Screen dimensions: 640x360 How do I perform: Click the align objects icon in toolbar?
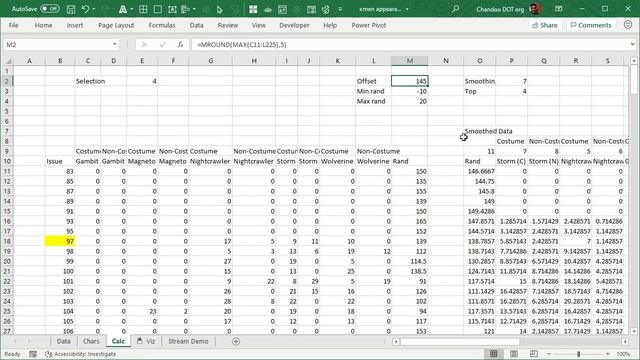(x=186, y=9)
